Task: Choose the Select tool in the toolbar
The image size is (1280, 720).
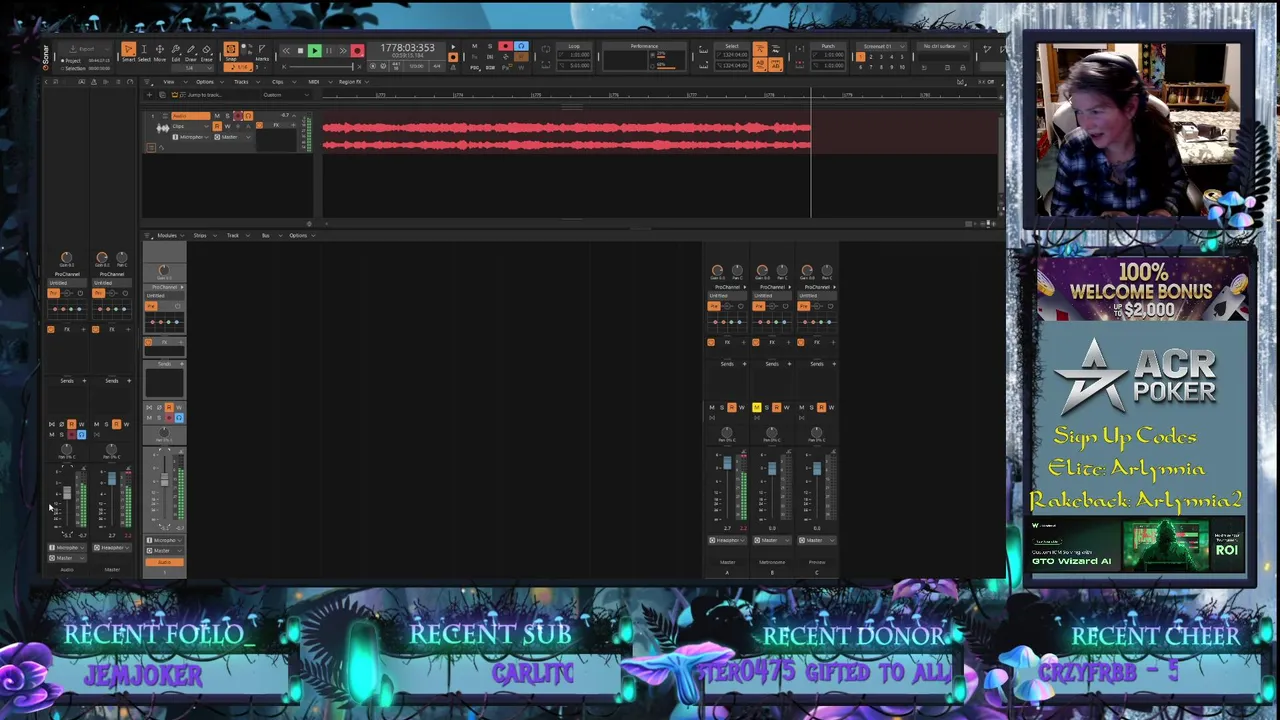Action: (143, 50)
